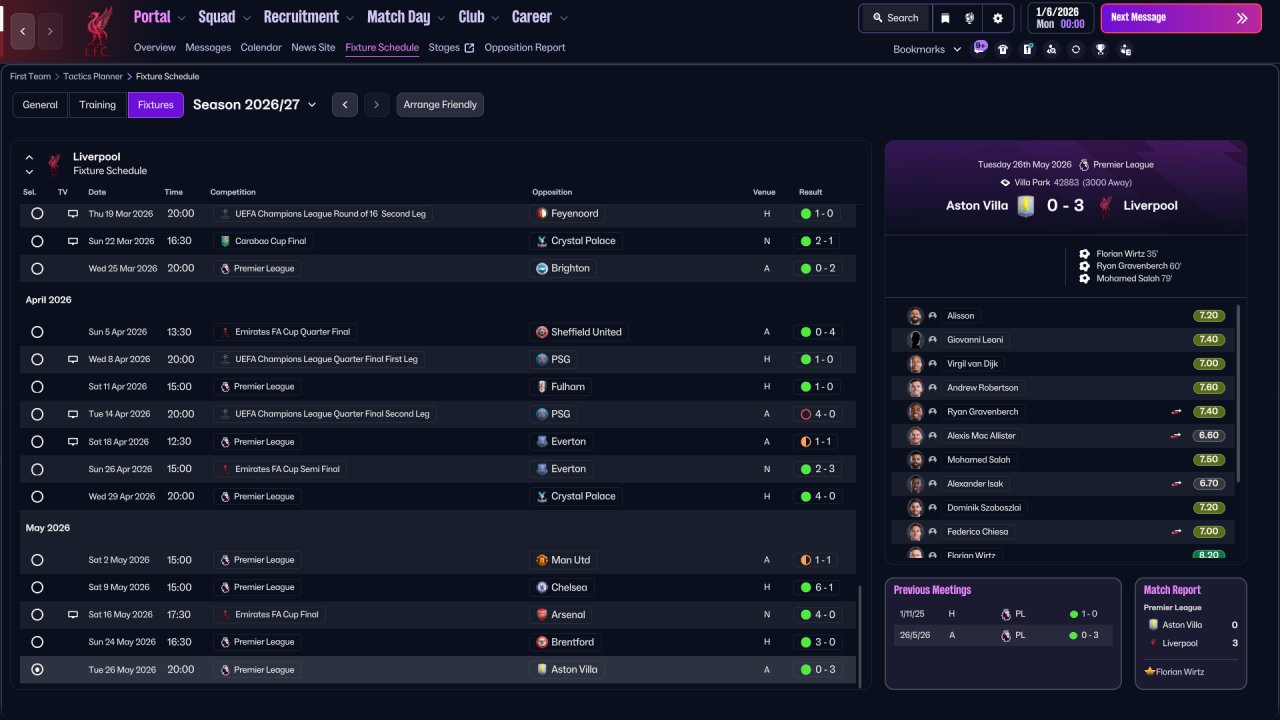Viewport: 1280px width, 720px height.
Task: Go back using the left navigation arrow
Action: 23,32
